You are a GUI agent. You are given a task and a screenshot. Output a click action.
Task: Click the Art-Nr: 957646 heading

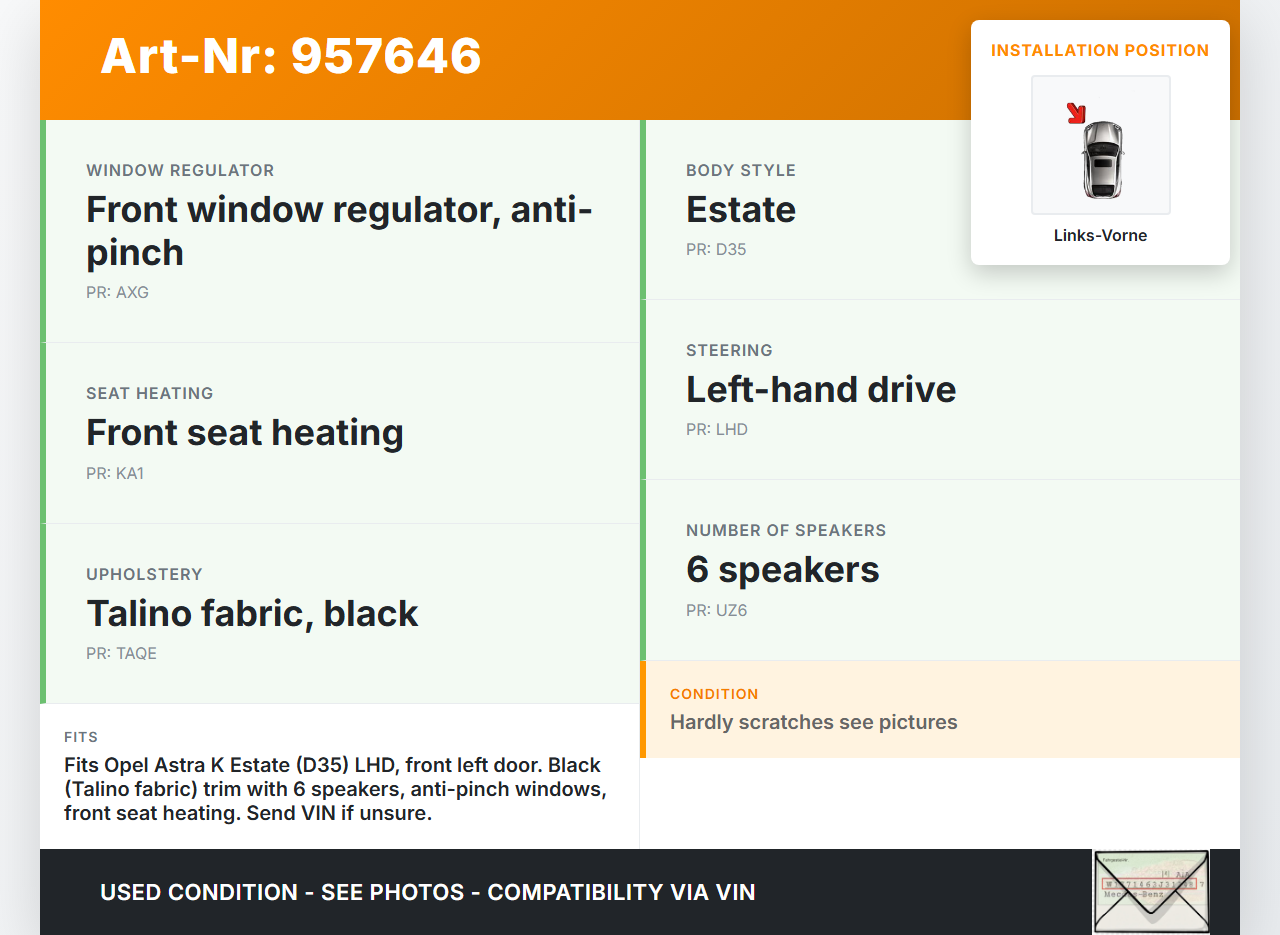pyautogui.click(x=291, y=56)
